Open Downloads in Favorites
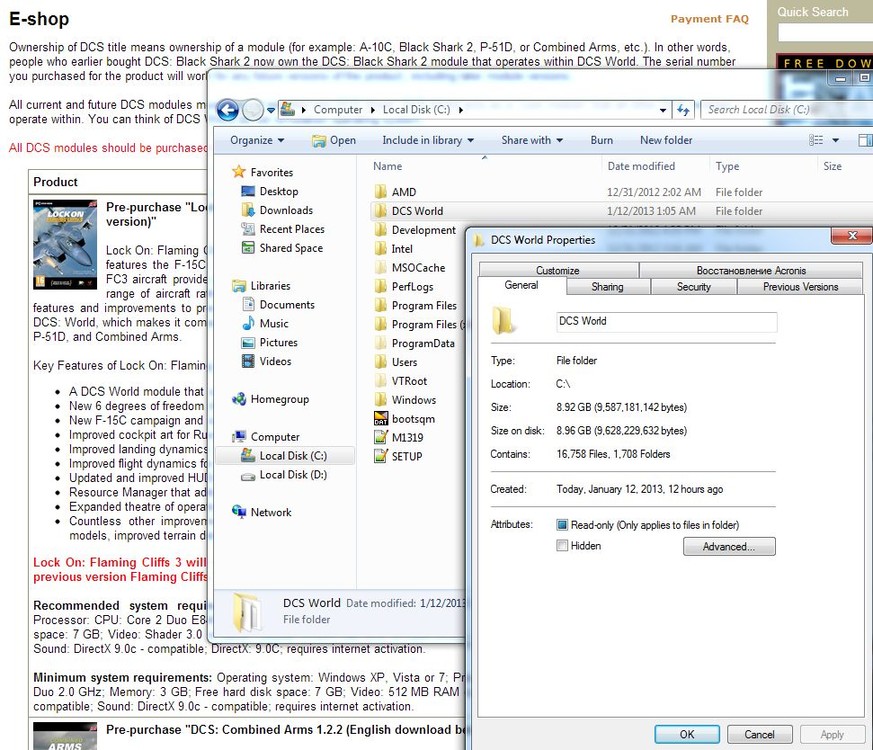The width and height of the screenshot is (873, 750). coord(277,210)
